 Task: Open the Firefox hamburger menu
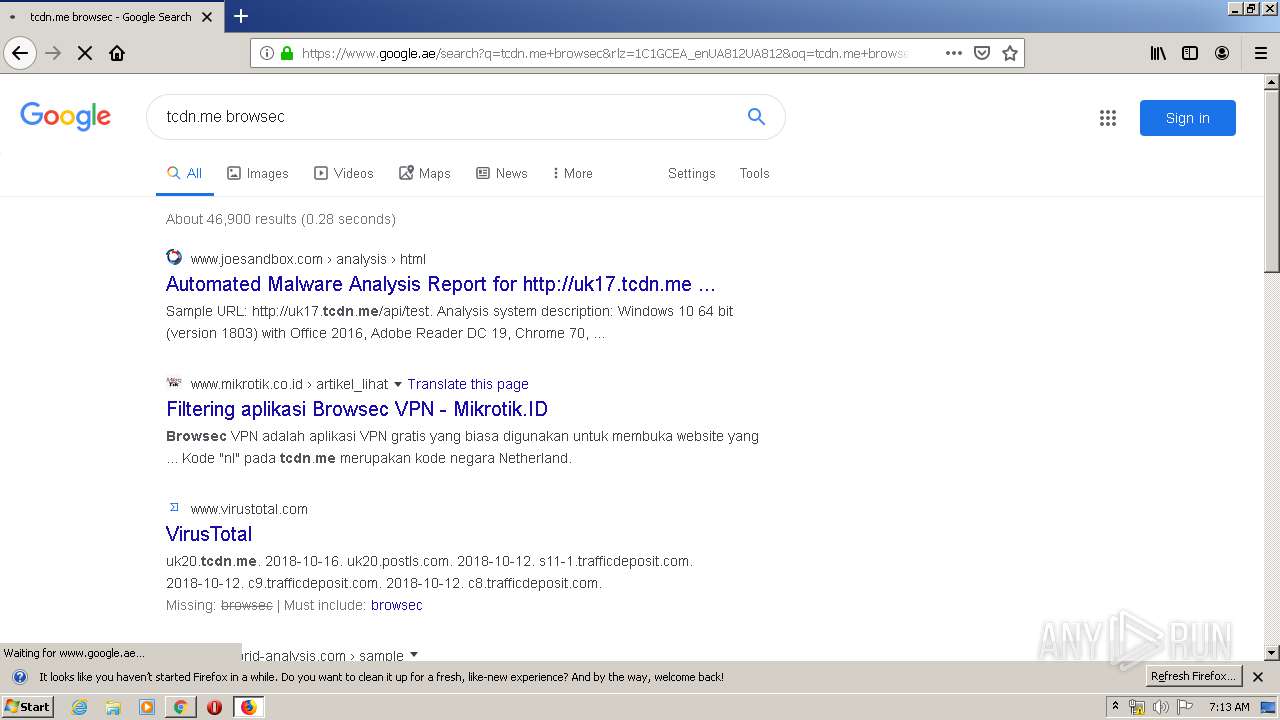[x=1261, y=53]
